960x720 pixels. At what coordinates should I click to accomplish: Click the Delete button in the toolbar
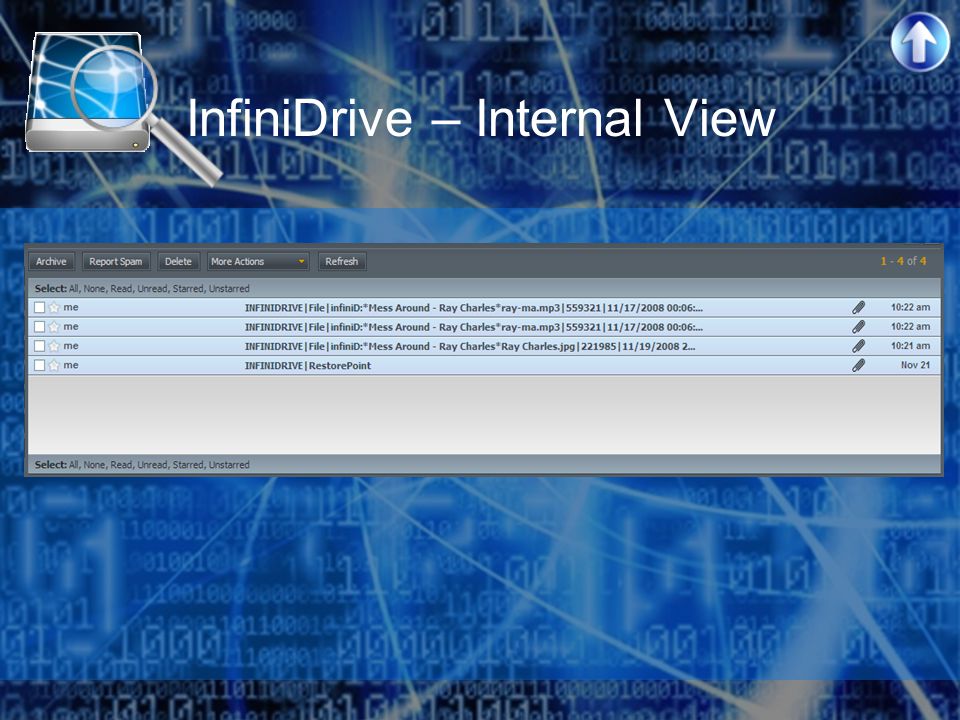178,261
